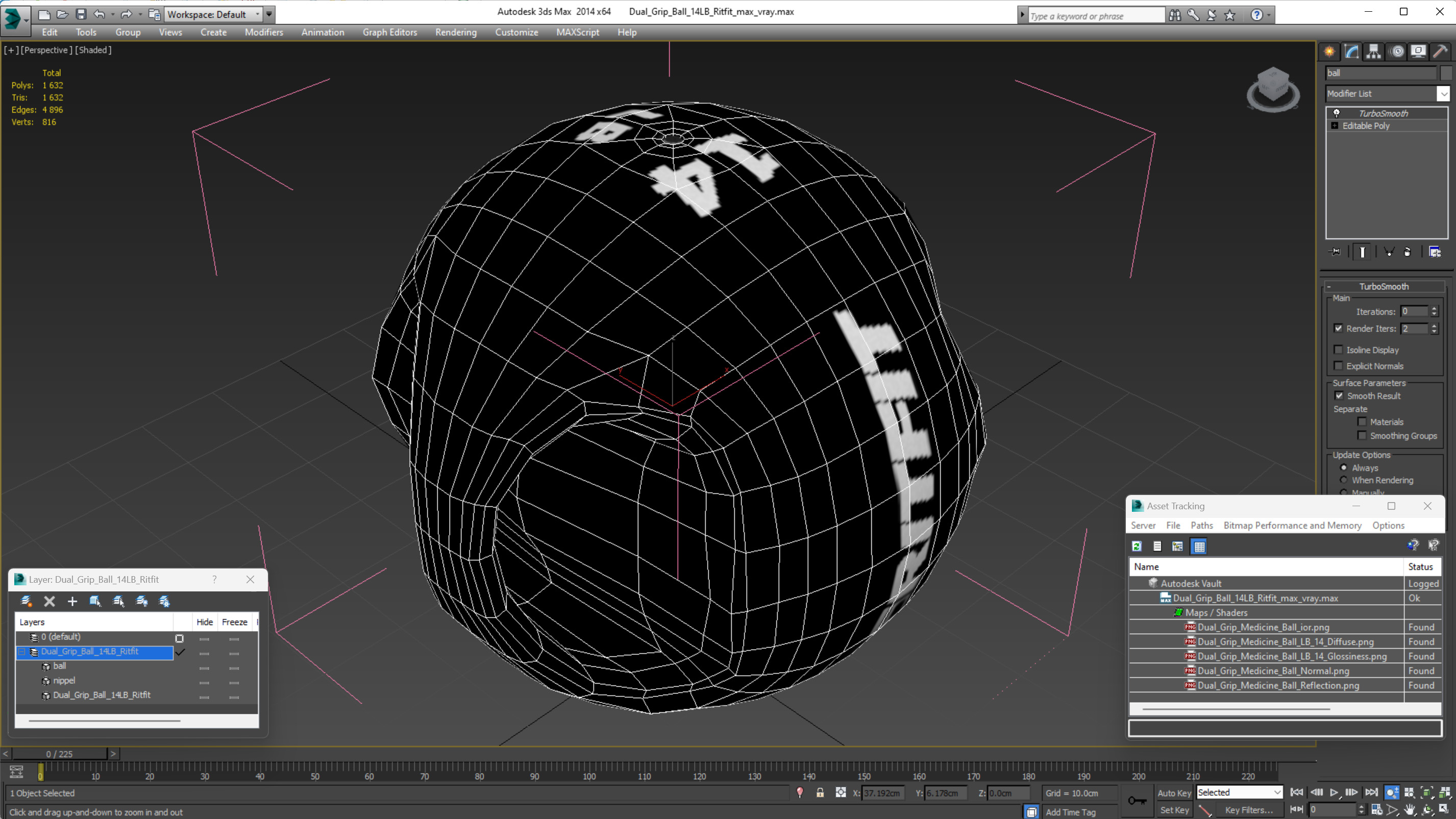Open Paths menu in Asset Tracking
1456x819 pixels.
(x=1202, y=525)
